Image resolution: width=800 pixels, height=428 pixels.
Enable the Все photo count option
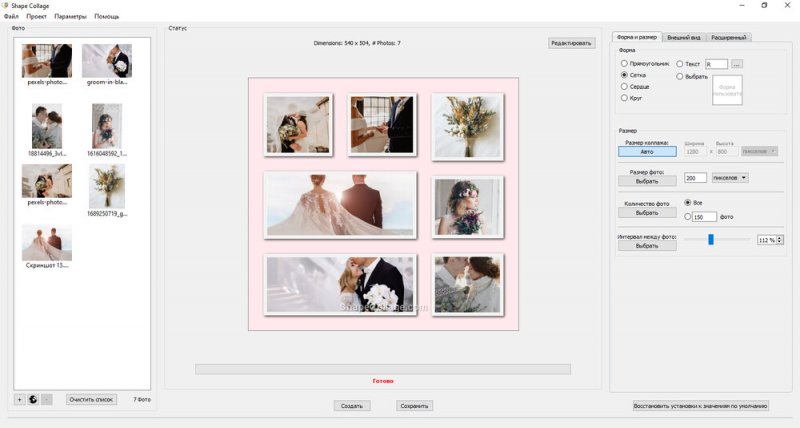pos(687,203)
